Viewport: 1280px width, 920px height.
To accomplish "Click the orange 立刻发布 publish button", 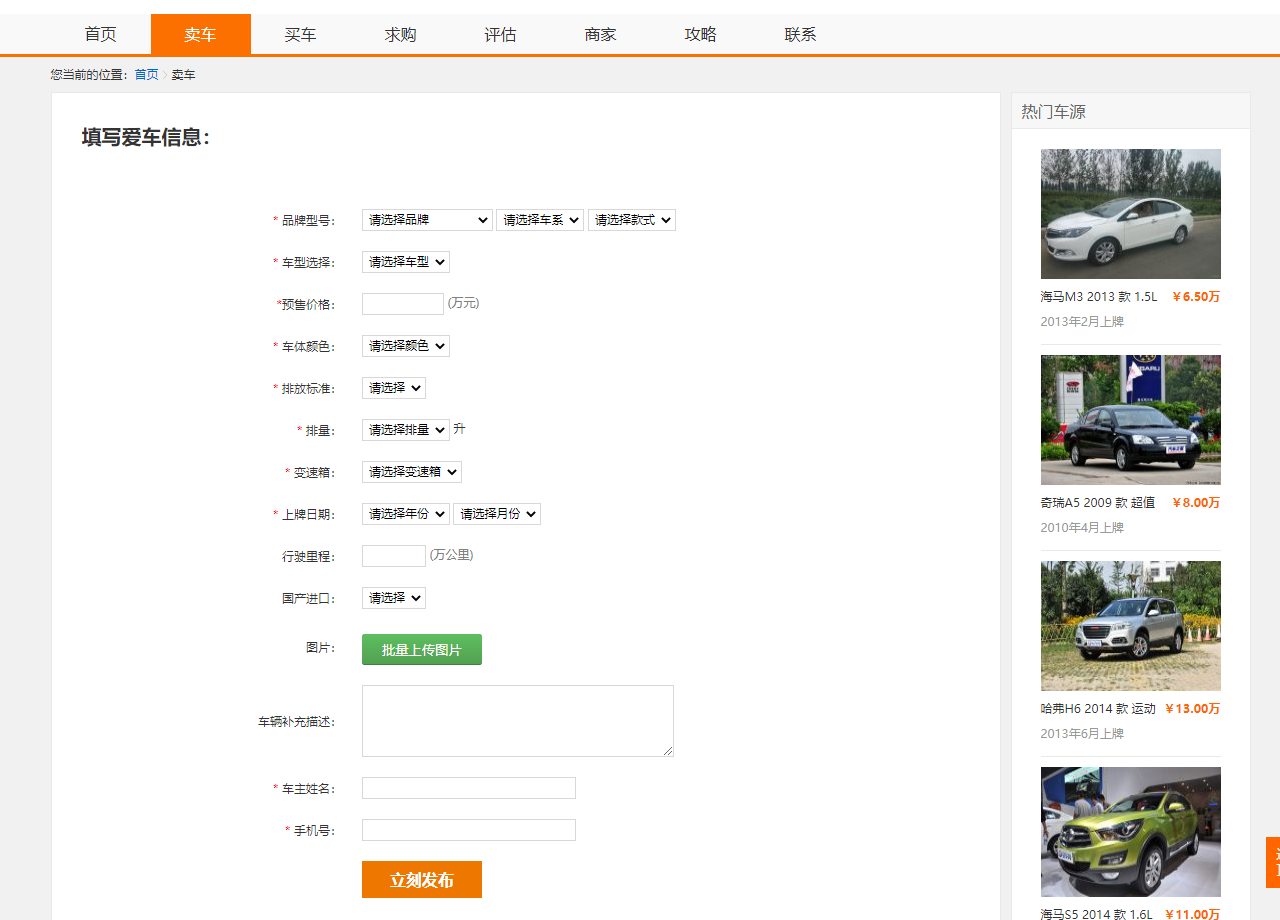I will click(x=421, y=879).
